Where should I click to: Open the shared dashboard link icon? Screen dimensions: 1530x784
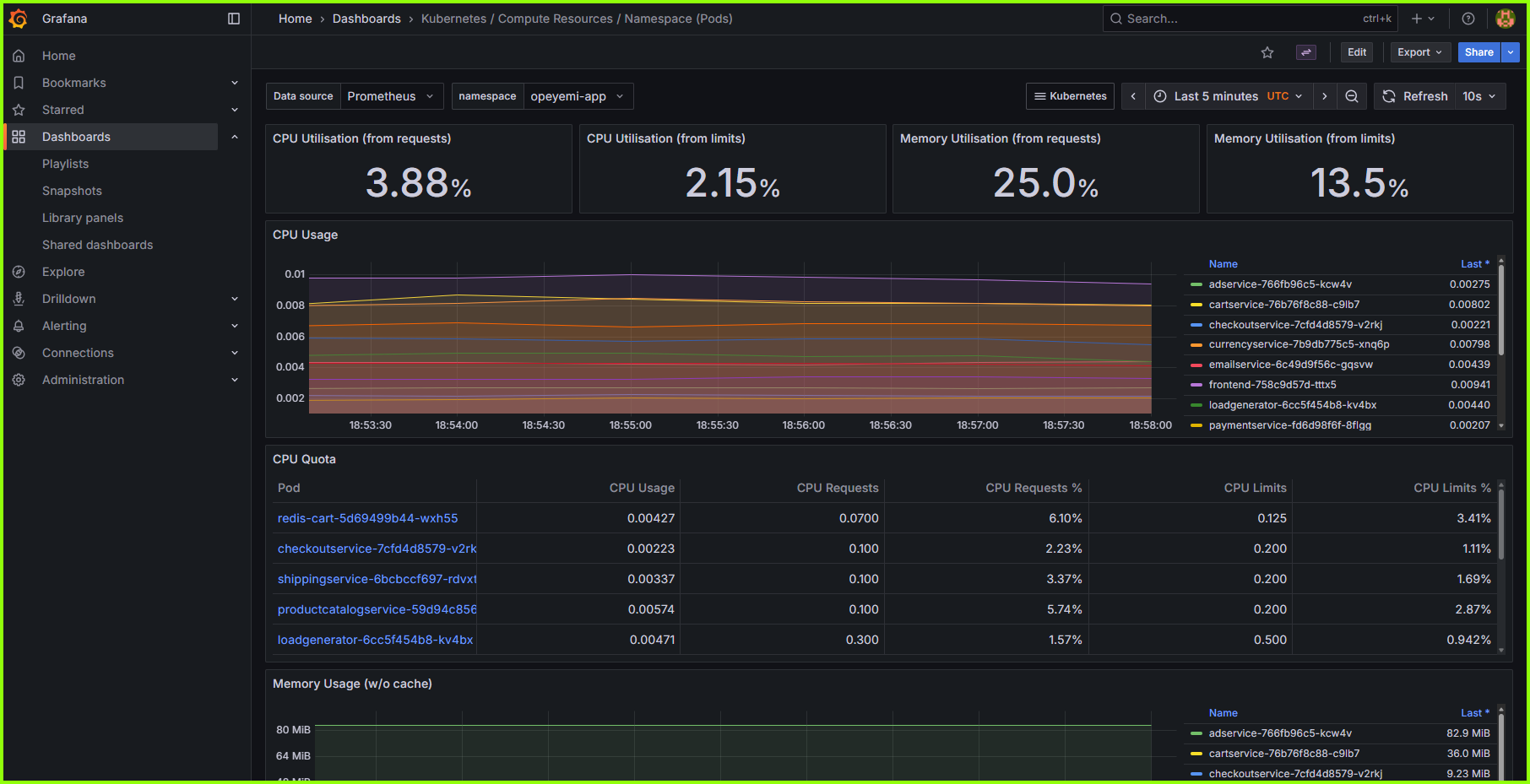1305,51
